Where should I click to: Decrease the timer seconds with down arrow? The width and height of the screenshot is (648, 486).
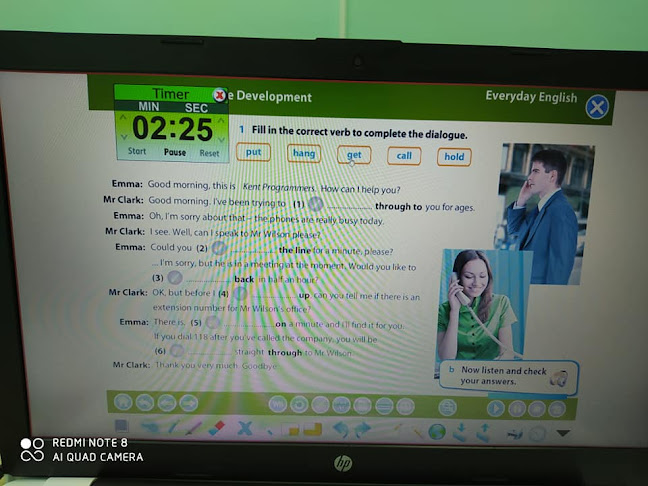tap(221, 139)
